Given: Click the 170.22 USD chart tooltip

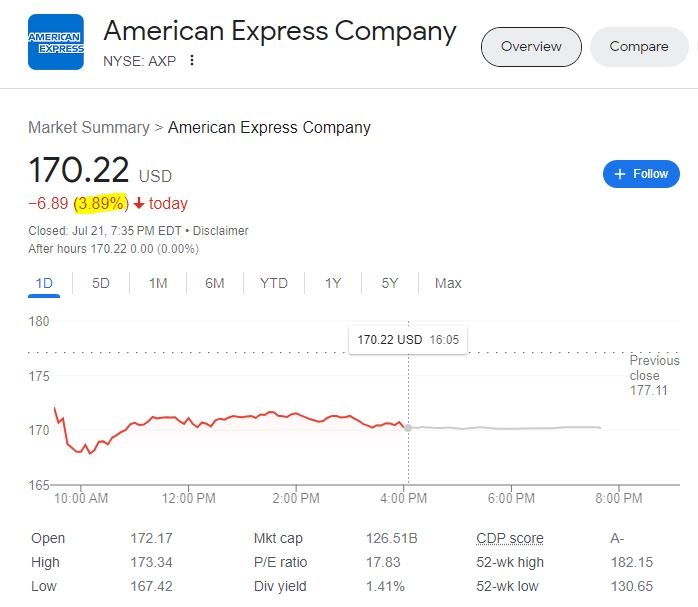Looking at the screenshot, I should [408, 340].
